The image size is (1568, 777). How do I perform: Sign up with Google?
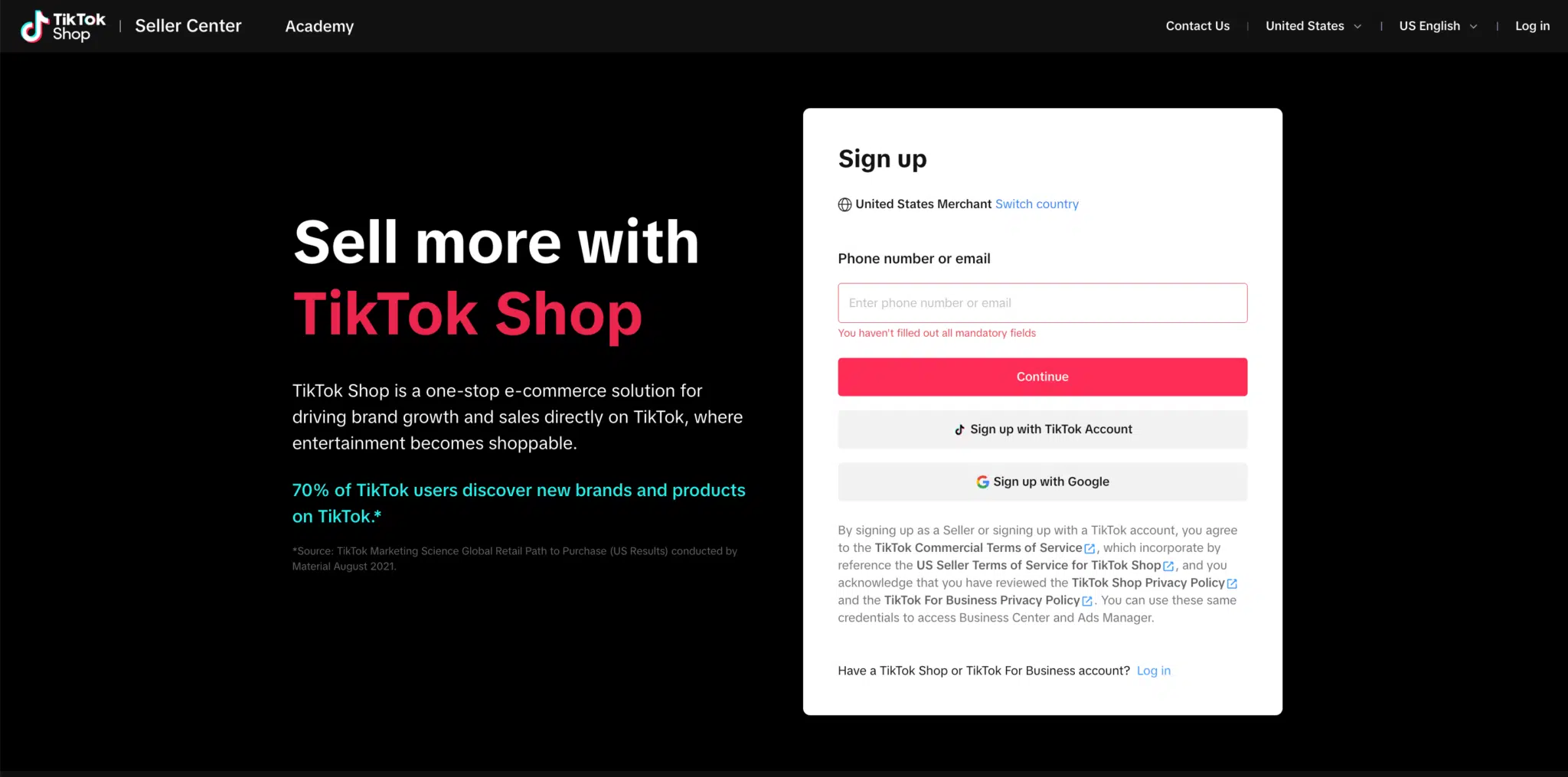click(1042, 482)
